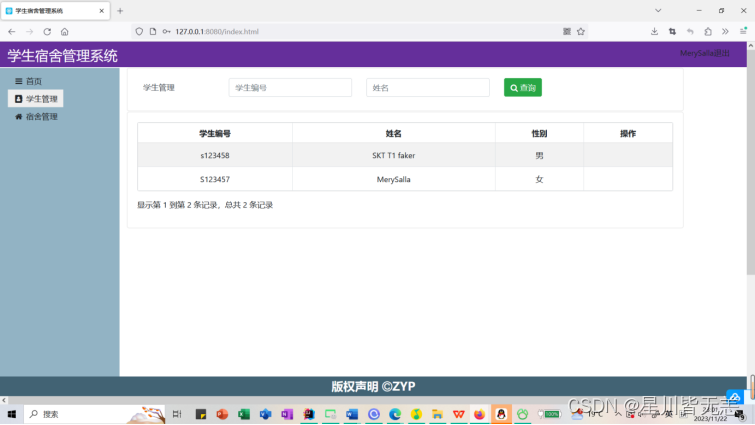Click the 男 gender cell
755x425 pixels.
[539, 155]
